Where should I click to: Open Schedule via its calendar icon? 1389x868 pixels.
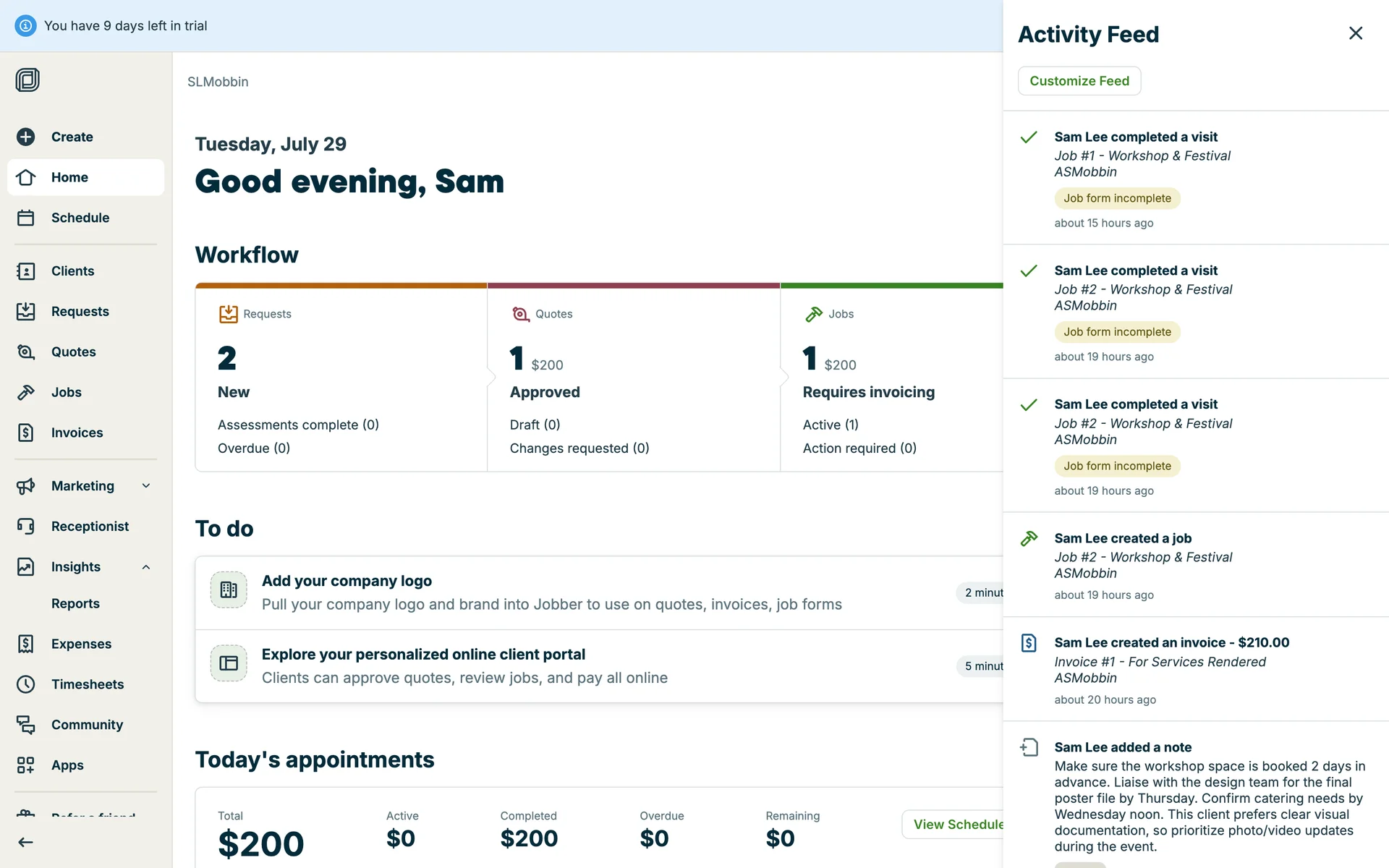(26, 218)
